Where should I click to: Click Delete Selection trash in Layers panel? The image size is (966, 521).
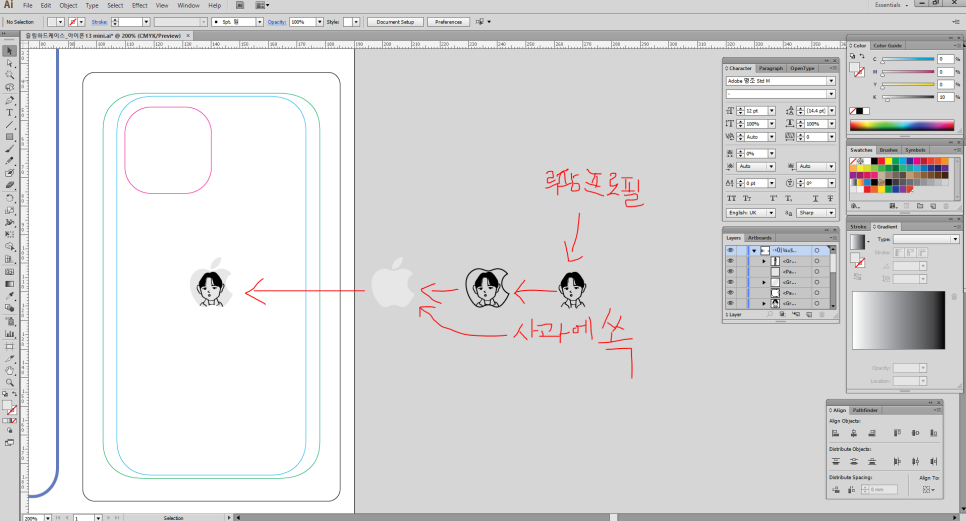point(821,315)
